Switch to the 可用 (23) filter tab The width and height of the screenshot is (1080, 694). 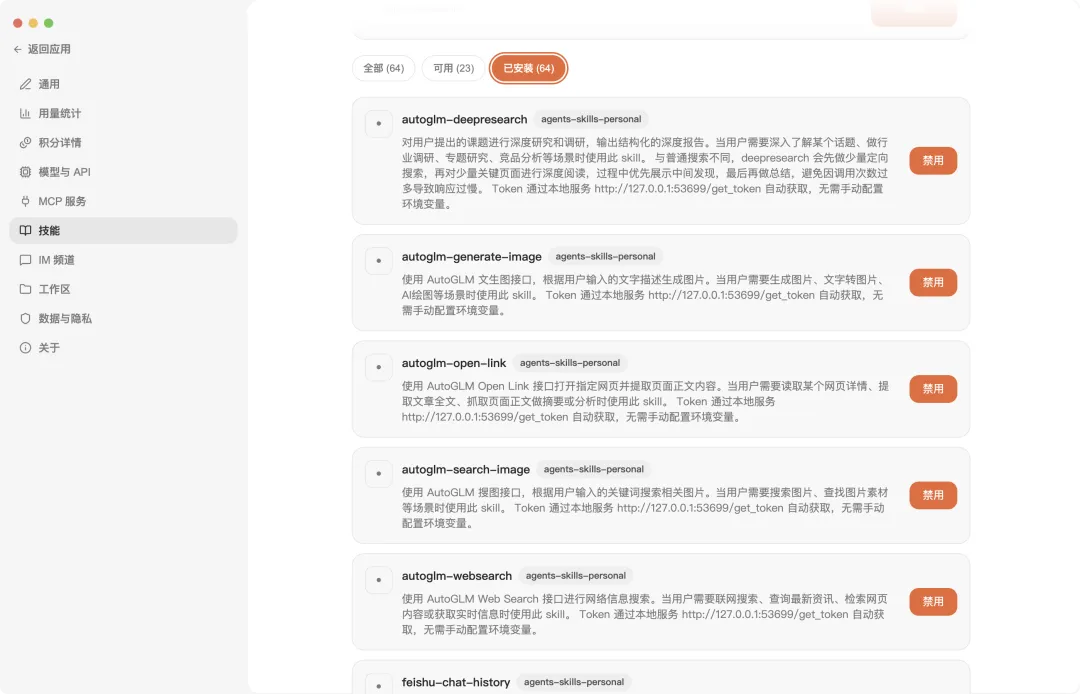pyautogui.click(x=453, y=68)
